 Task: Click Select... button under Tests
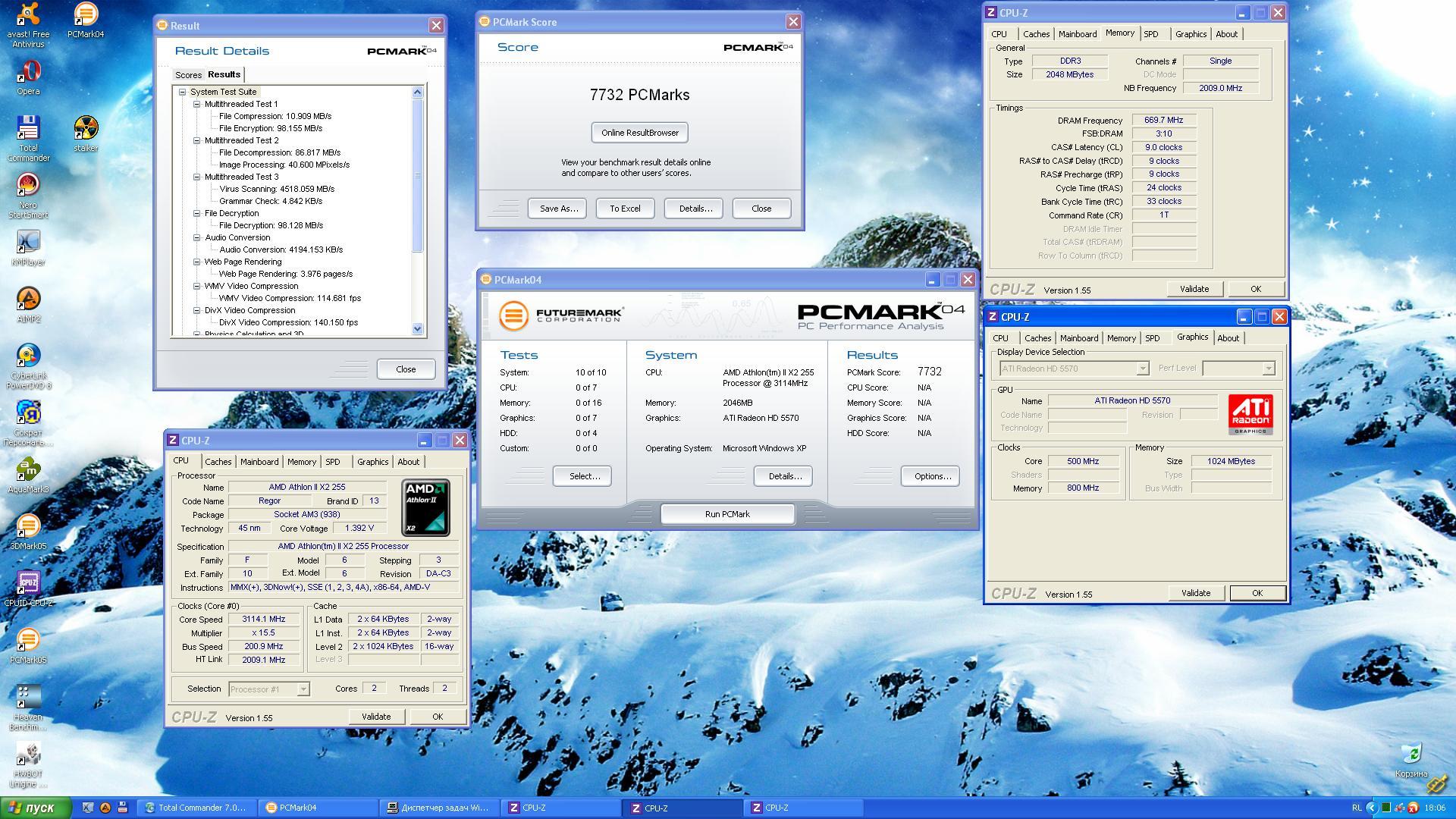click(582, 476)
